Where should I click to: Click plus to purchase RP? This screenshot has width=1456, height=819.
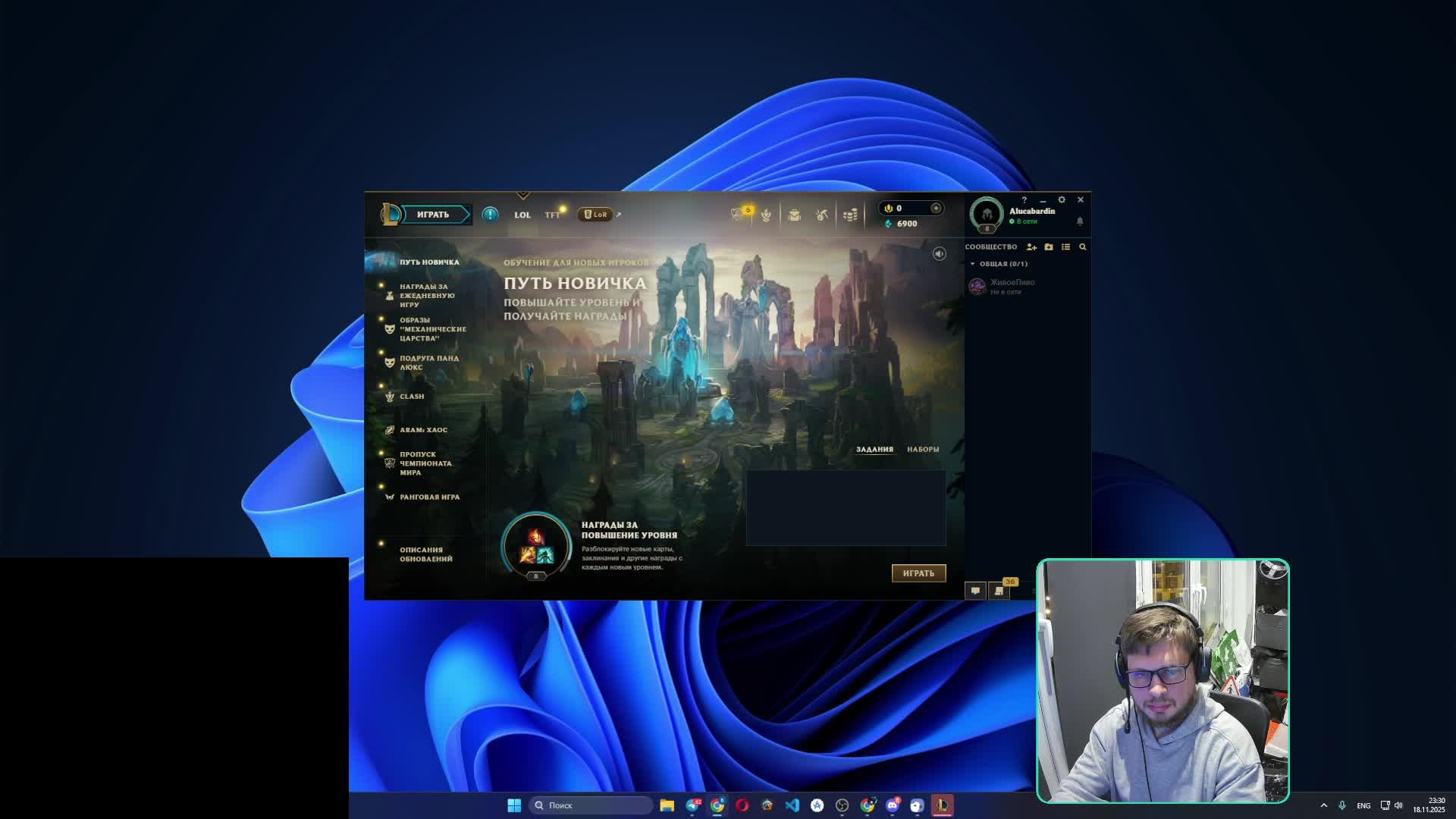[936, 209]
